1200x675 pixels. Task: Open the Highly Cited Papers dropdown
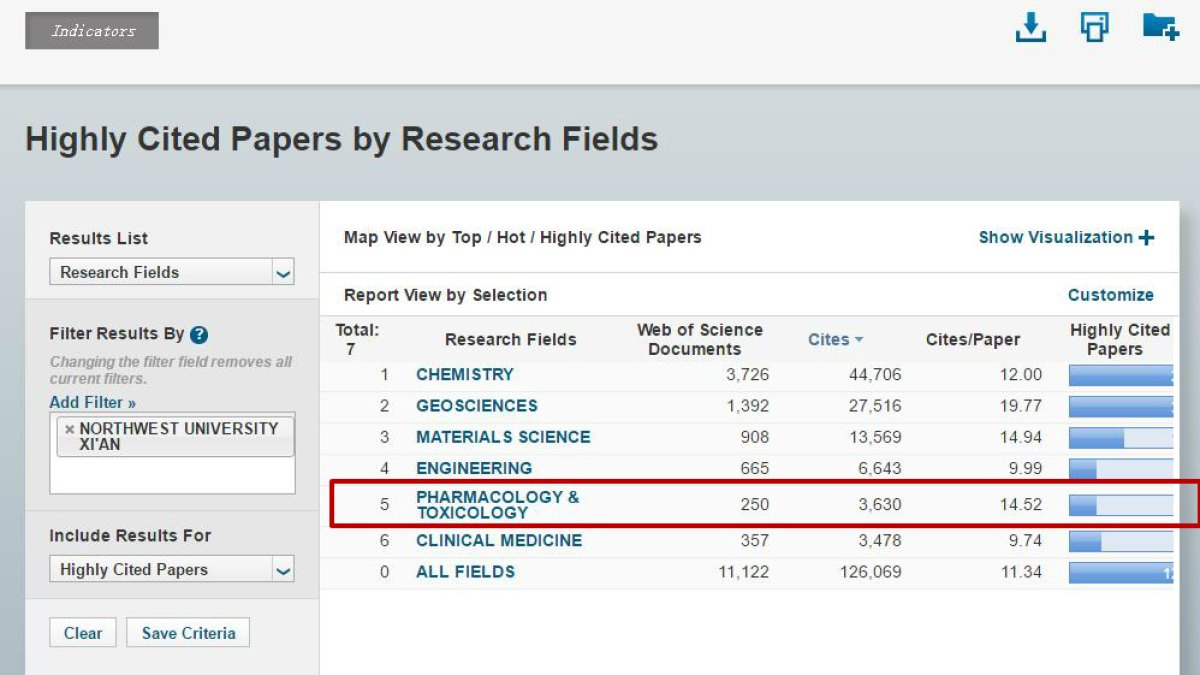(172, 570)
